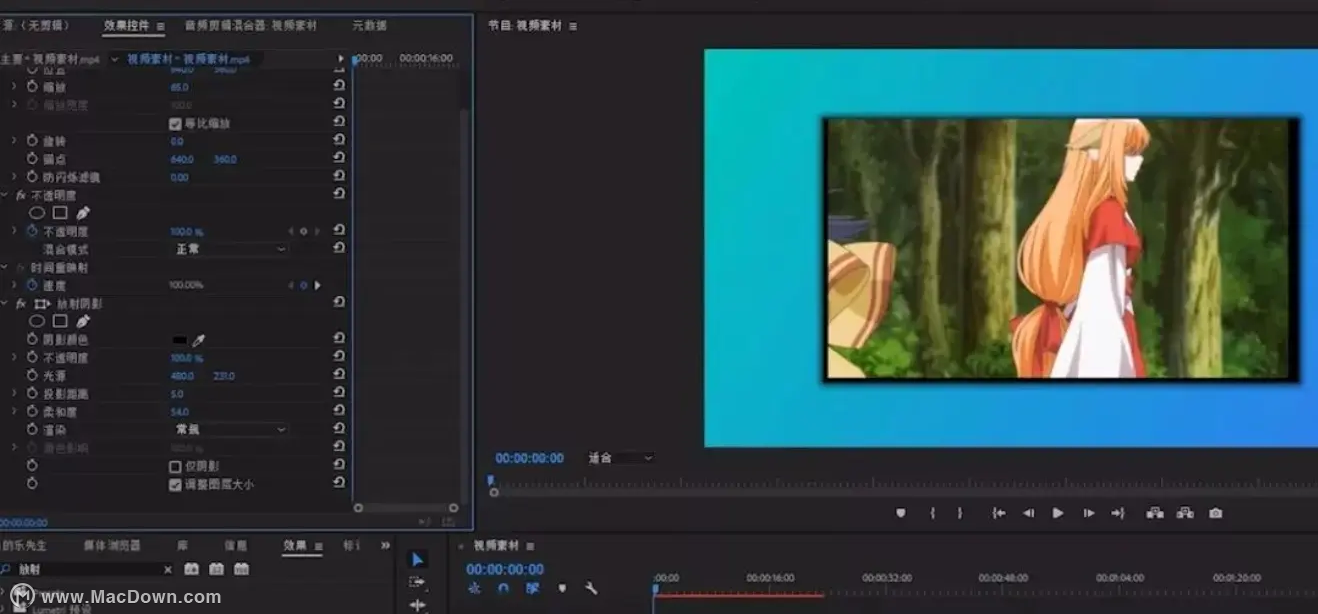
Task: Add marker in Program monitor transport bar
Action: (901, 513)
